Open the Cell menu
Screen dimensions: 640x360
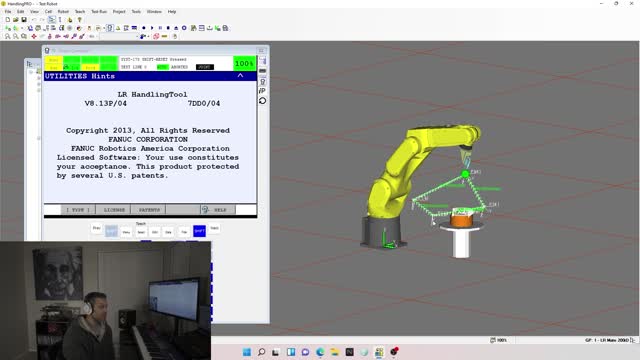click(x=48, y=11)
